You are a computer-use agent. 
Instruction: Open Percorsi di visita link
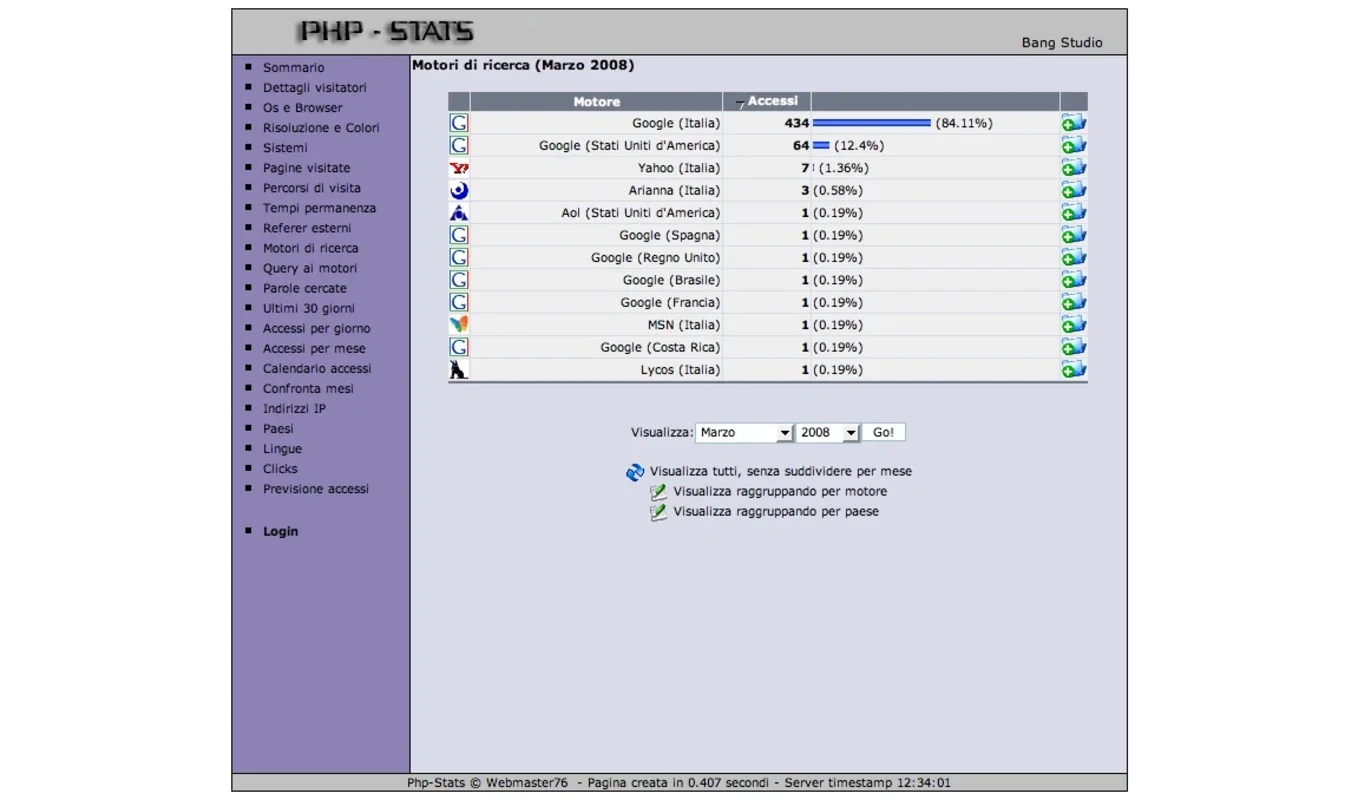pos(312,188)
